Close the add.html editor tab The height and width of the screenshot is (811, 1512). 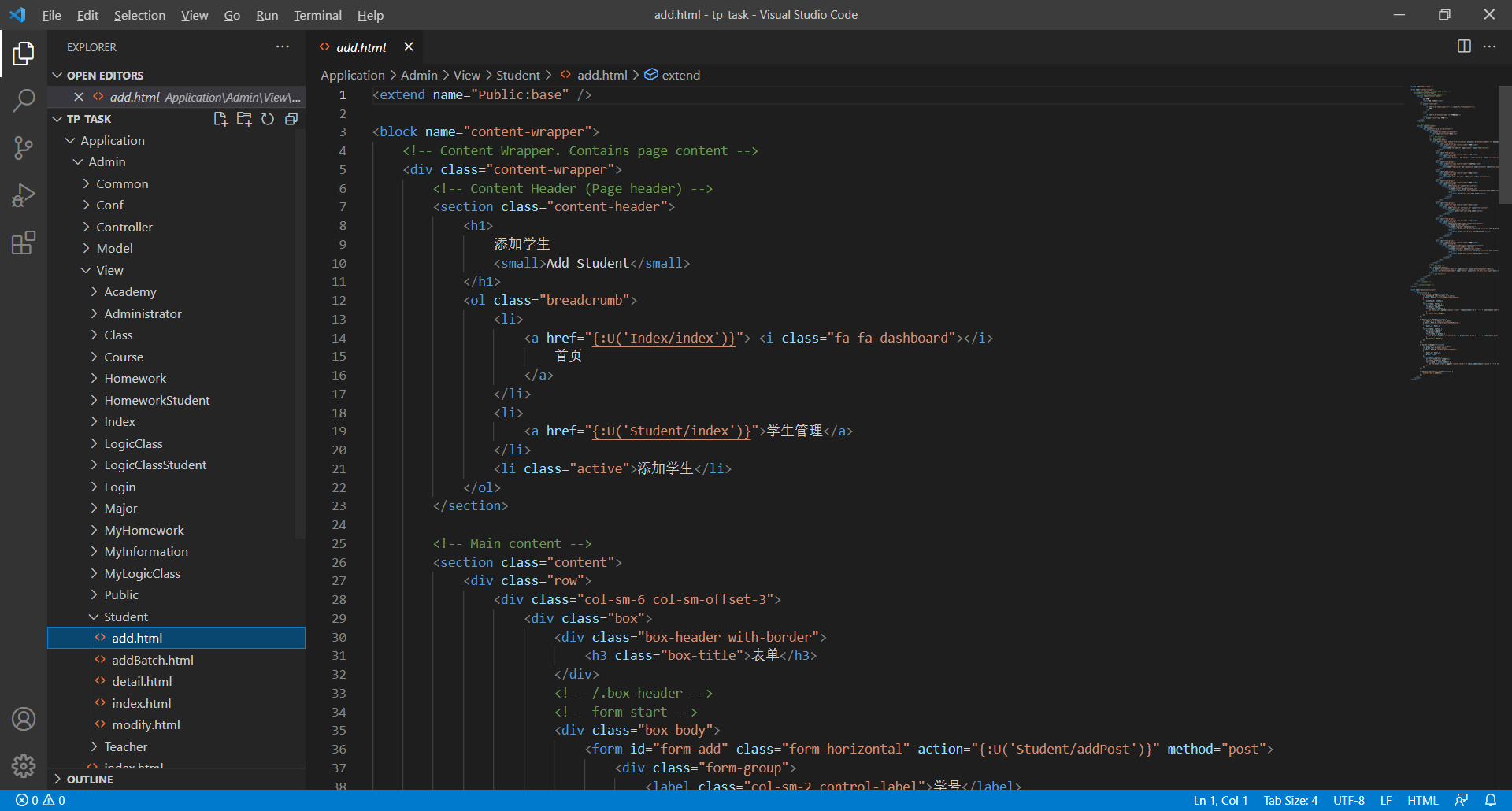pyautogui.click(x=409, y=47)
